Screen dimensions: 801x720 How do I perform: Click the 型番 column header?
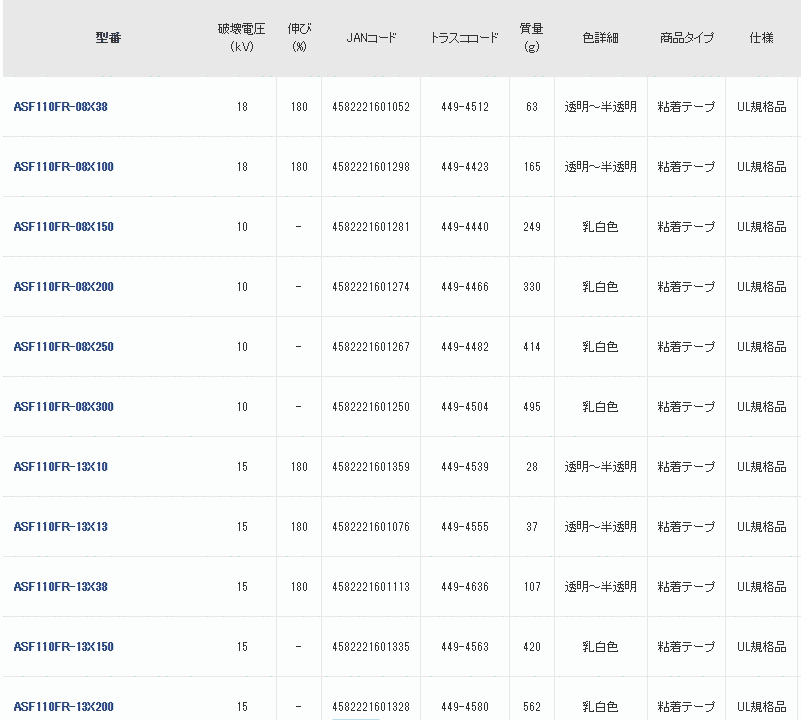(108, 38)
